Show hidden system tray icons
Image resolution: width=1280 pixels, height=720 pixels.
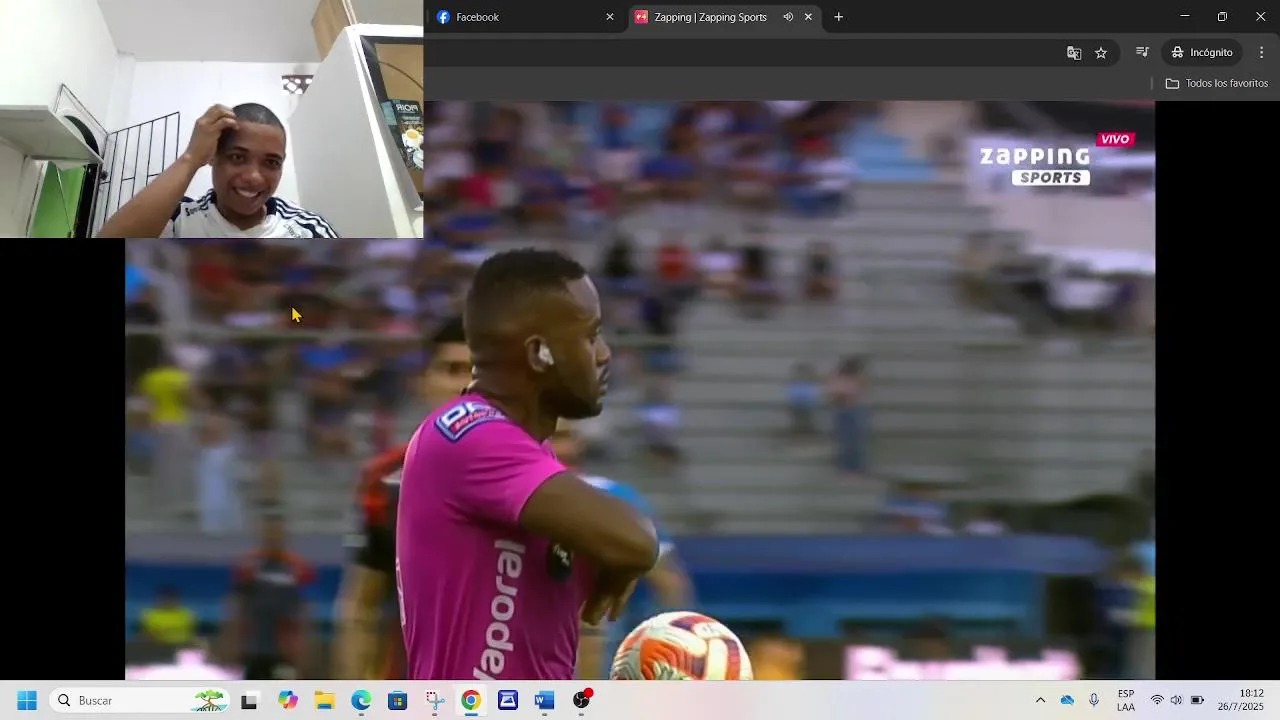click(x=1040, y=701)
